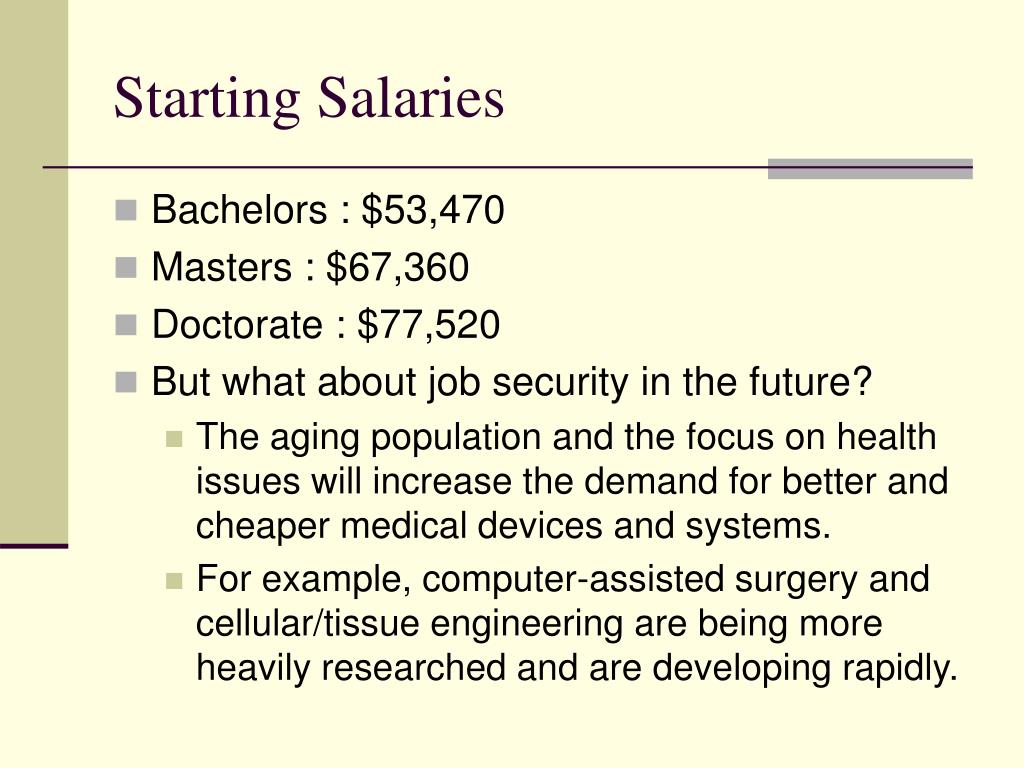Click the gray bullet beside Doctorate
Image resolution: width=1024 pixels, height=768 pixels.
pyautogui.click(x=126, y=325)
